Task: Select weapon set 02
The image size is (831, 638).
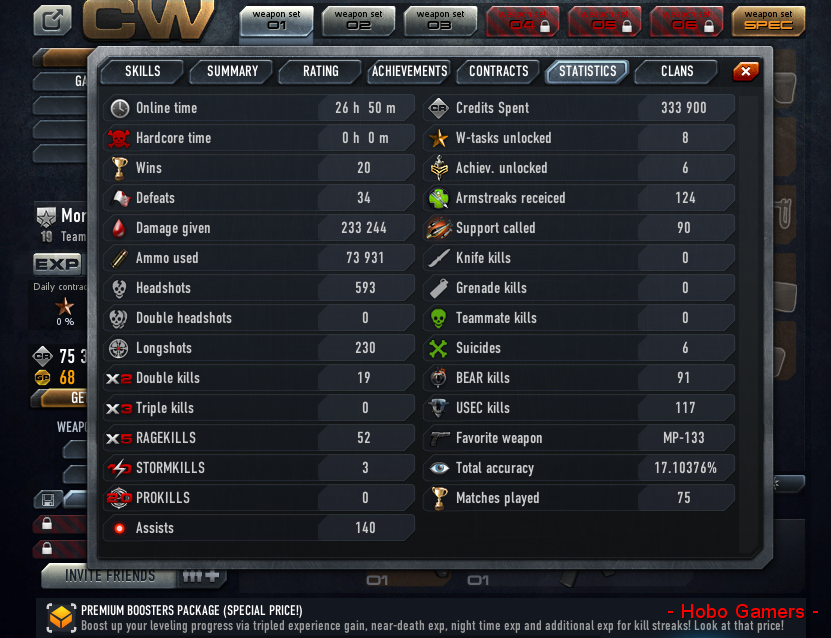Action: point(358,21)
